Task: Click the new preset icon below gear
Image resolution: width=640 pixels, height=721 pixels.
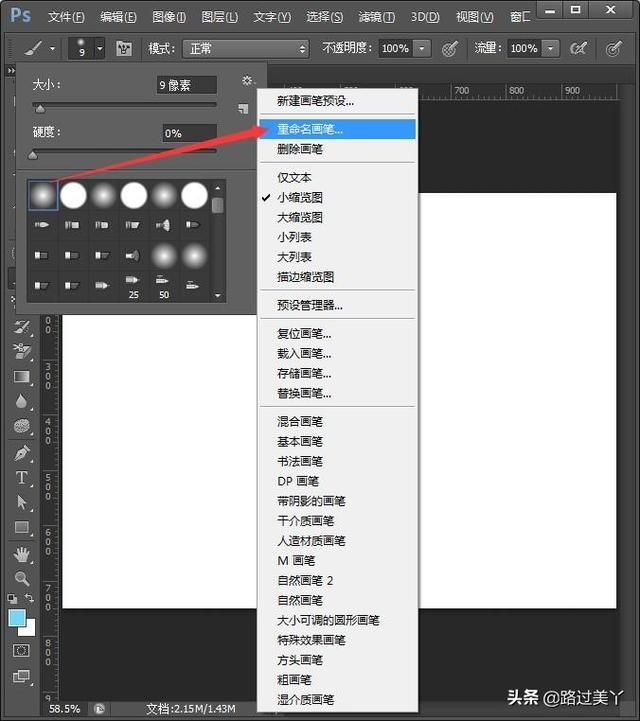Action: [x=243, y=109]
